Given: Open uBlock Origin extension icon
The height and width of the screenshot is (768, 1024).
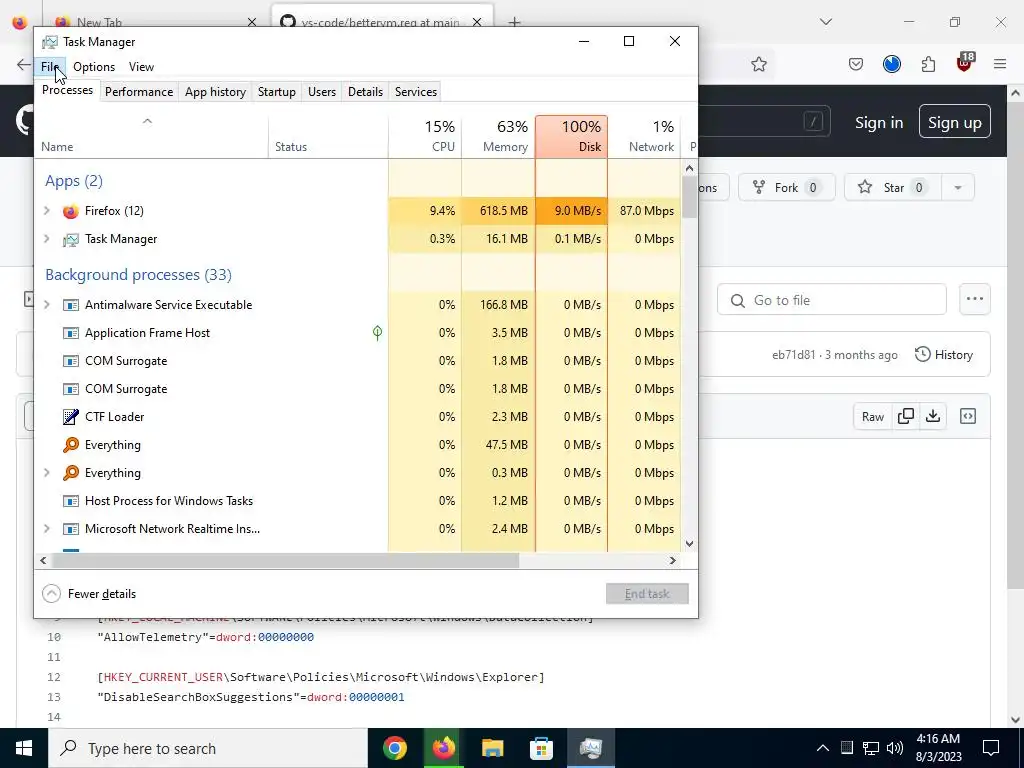Looking at the screenshot, I should 965,63.
